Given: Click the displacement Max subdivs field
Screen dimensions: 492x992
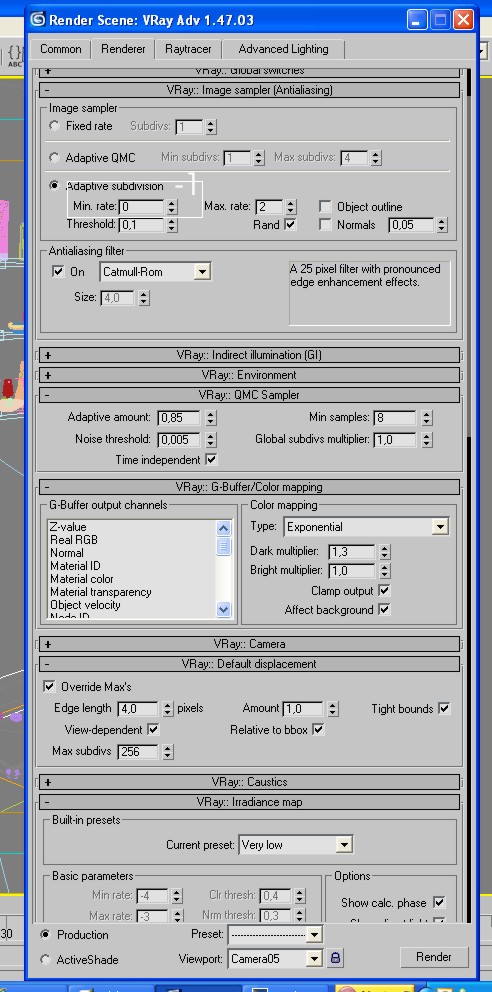Looking at the screenshot, I should [x=139, y=752].
